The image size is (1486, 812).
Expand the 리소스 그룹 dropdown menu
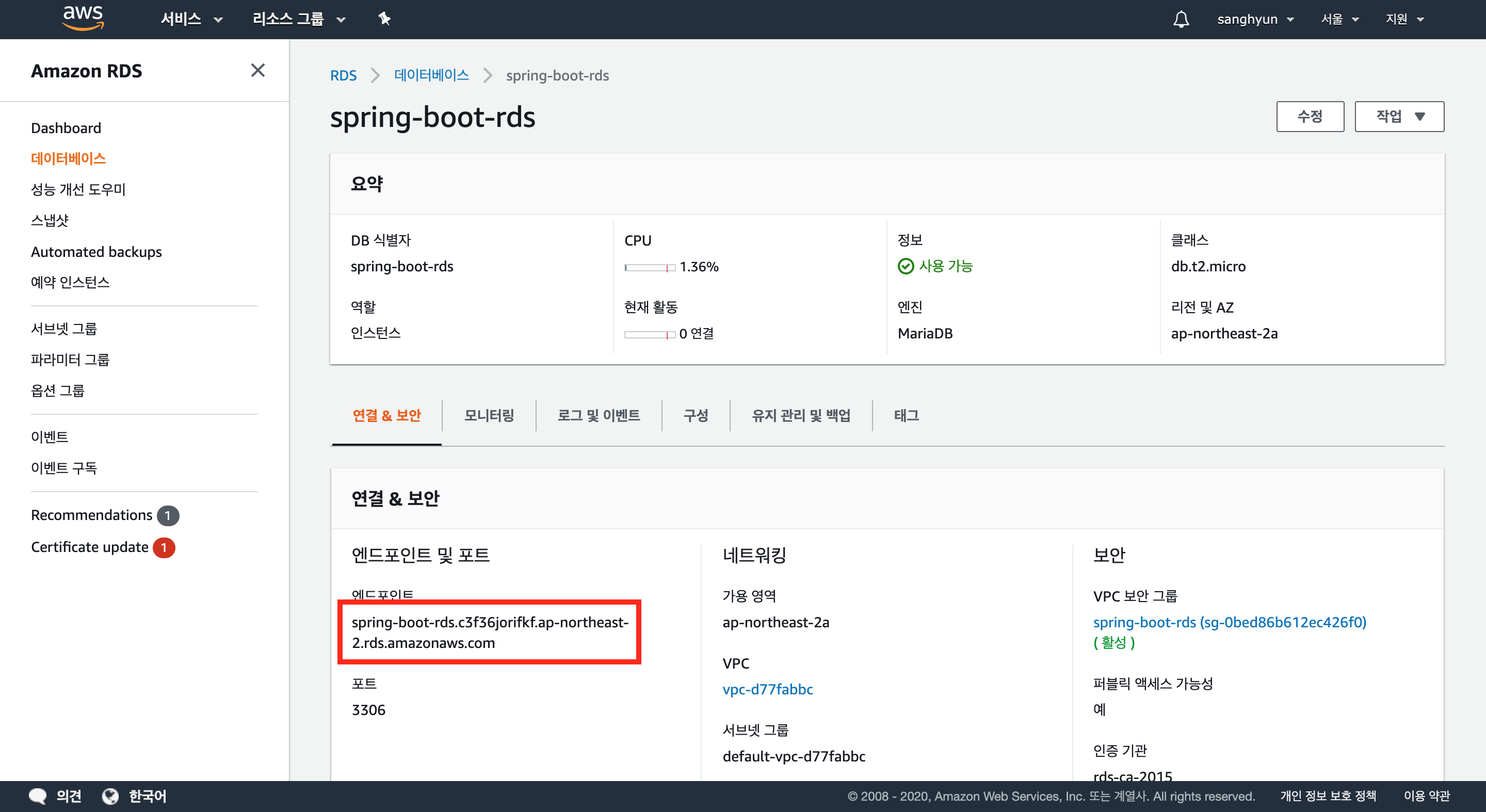(x=298, y=19)
